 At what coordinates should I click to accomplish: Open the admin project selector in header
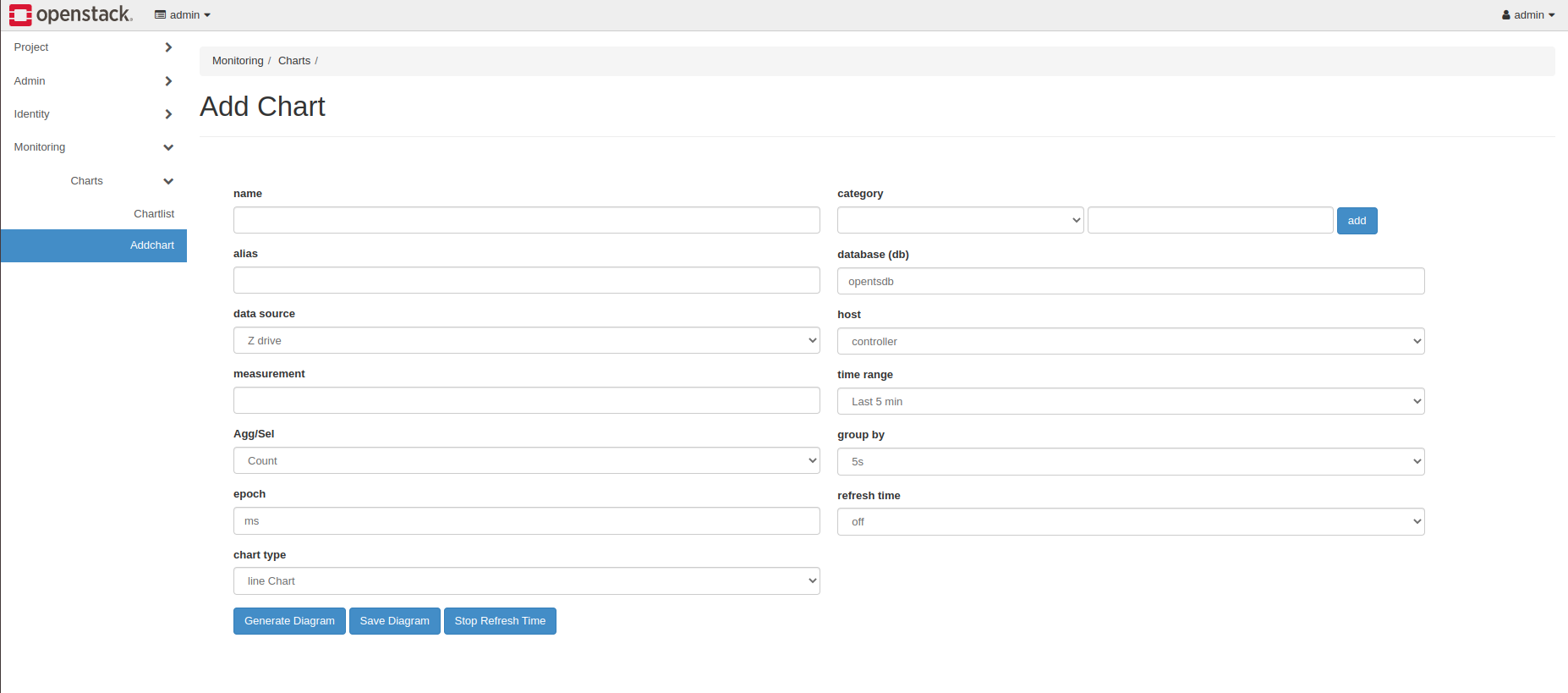[x=183, y=15]
